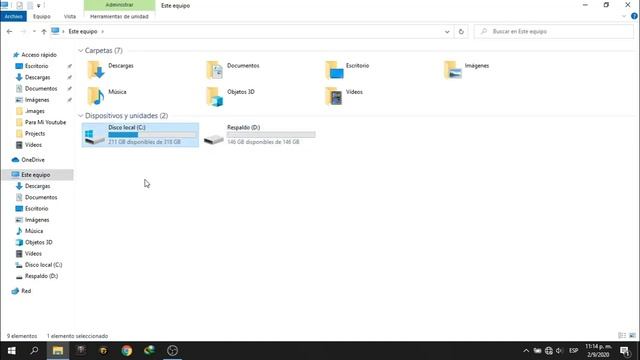Viewport: 640px width, 360px height.
Task: Switch to large icons view in status bar
Action: point(632,336)
